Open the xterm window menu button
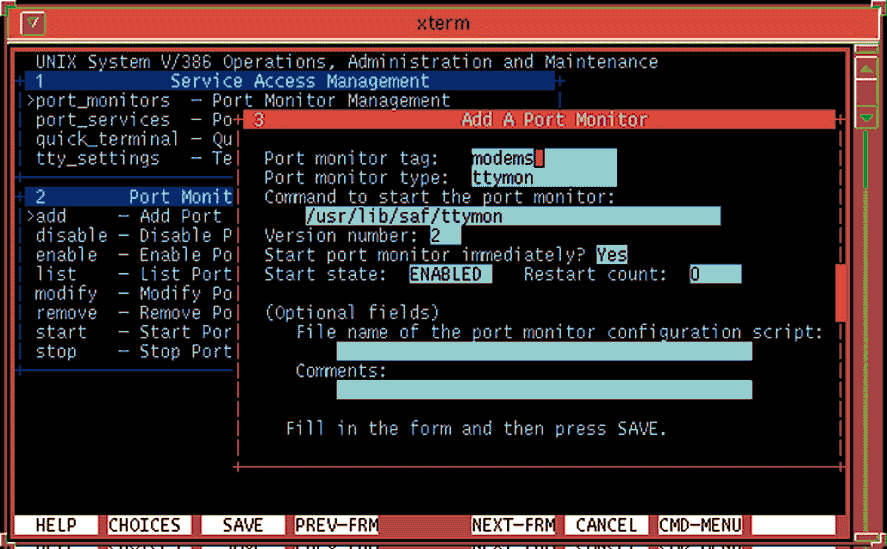 [32, 22]
